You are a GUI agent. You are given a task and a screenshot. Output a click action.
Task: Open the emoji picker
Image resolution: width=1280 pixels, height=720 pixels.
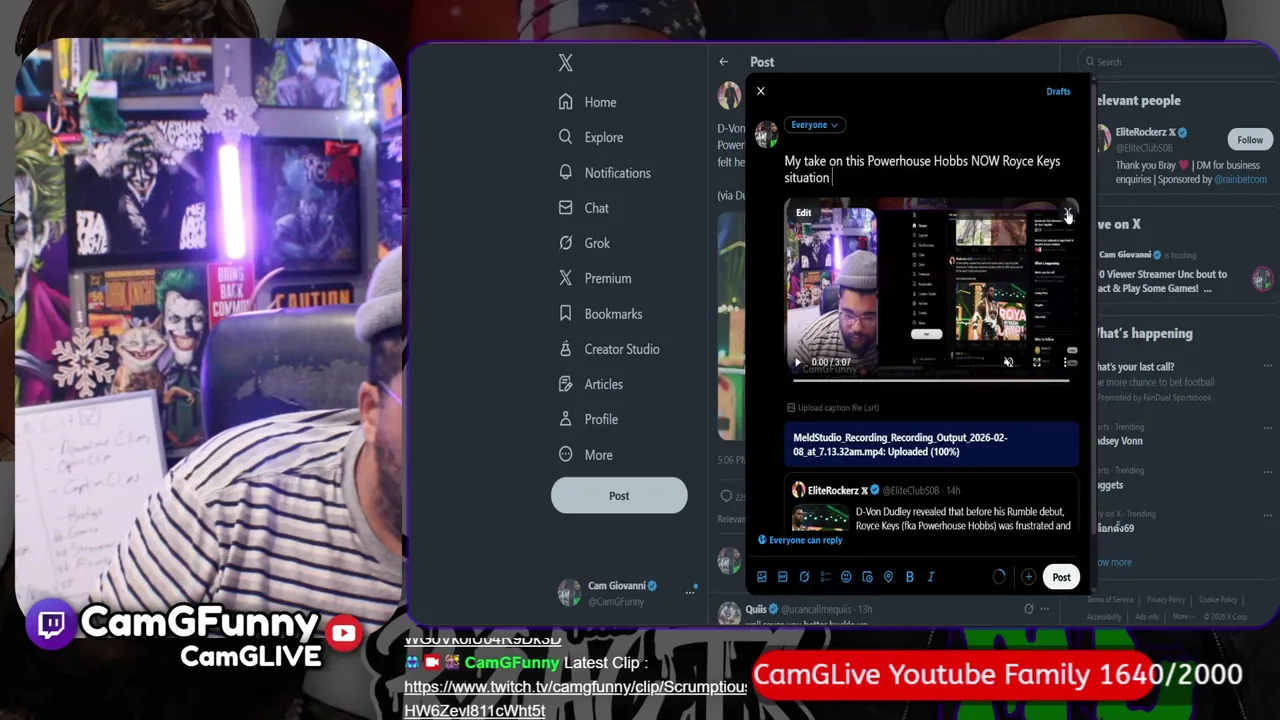846,577
